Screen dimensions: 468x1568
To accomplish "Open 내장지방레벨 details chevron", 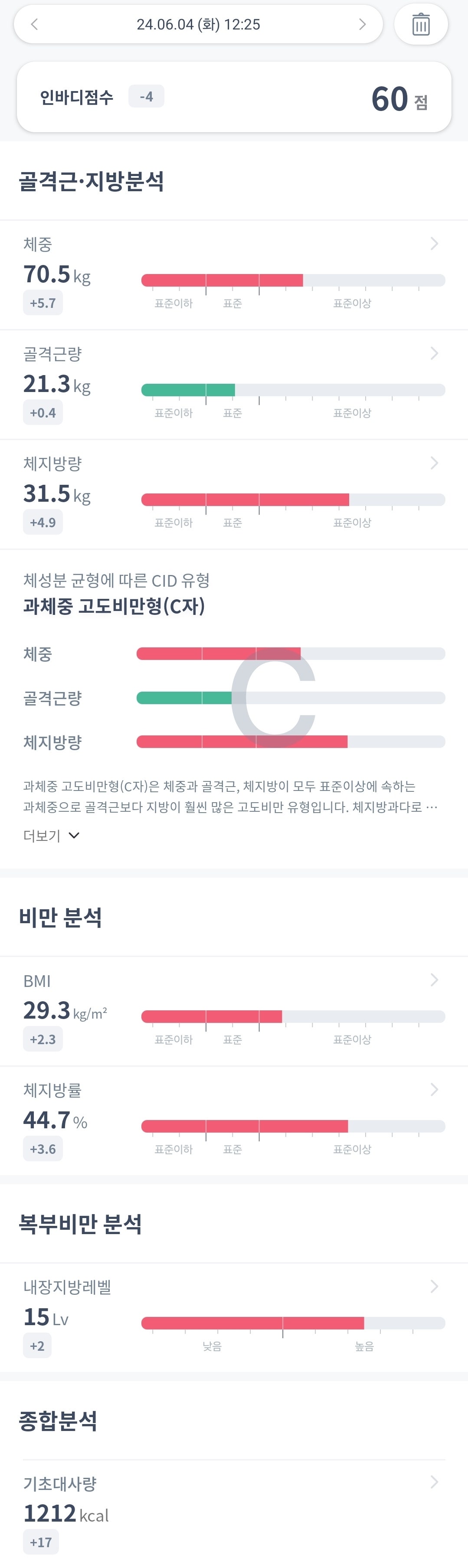I will 434,1286.
